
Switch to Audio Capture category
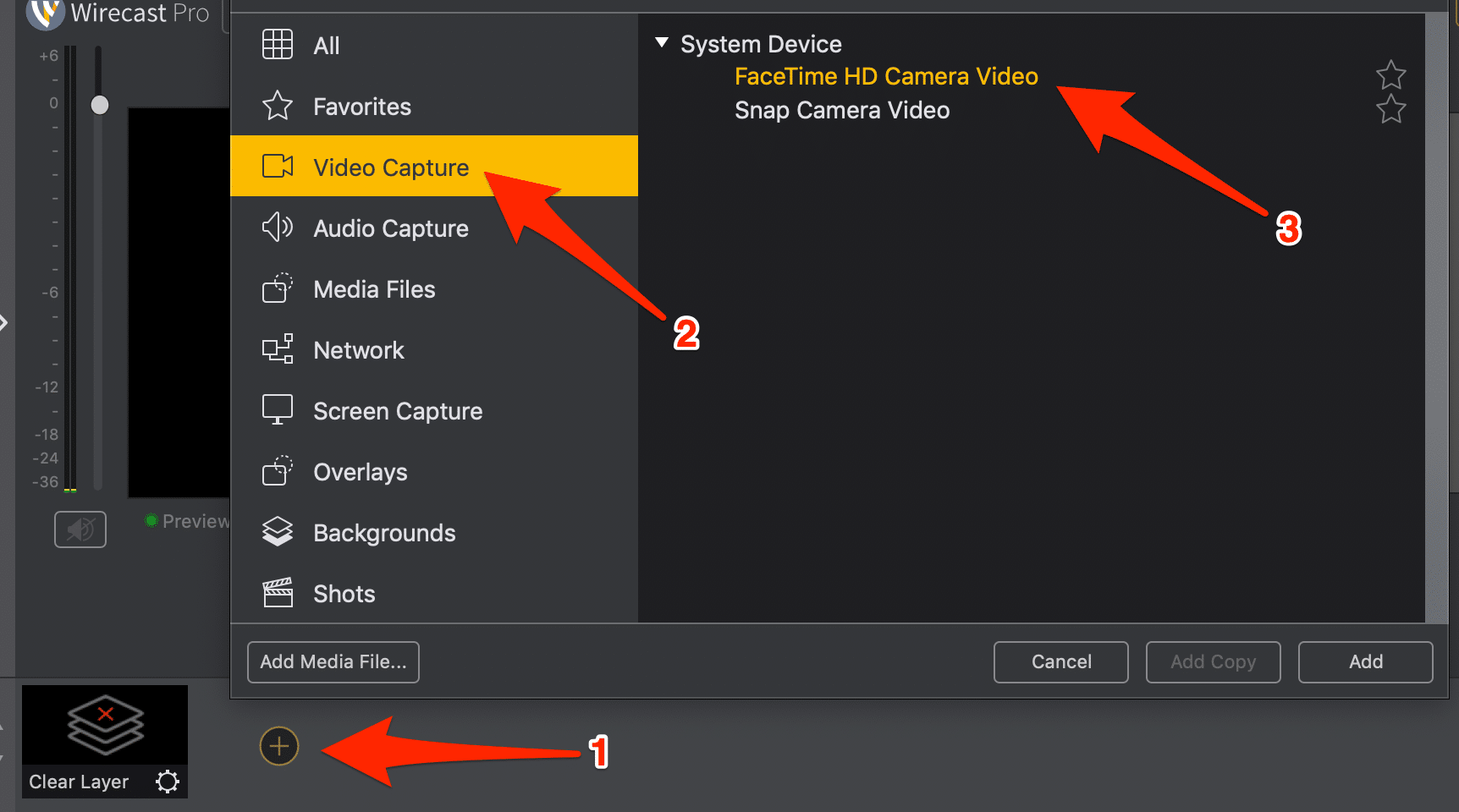[434, 228]
